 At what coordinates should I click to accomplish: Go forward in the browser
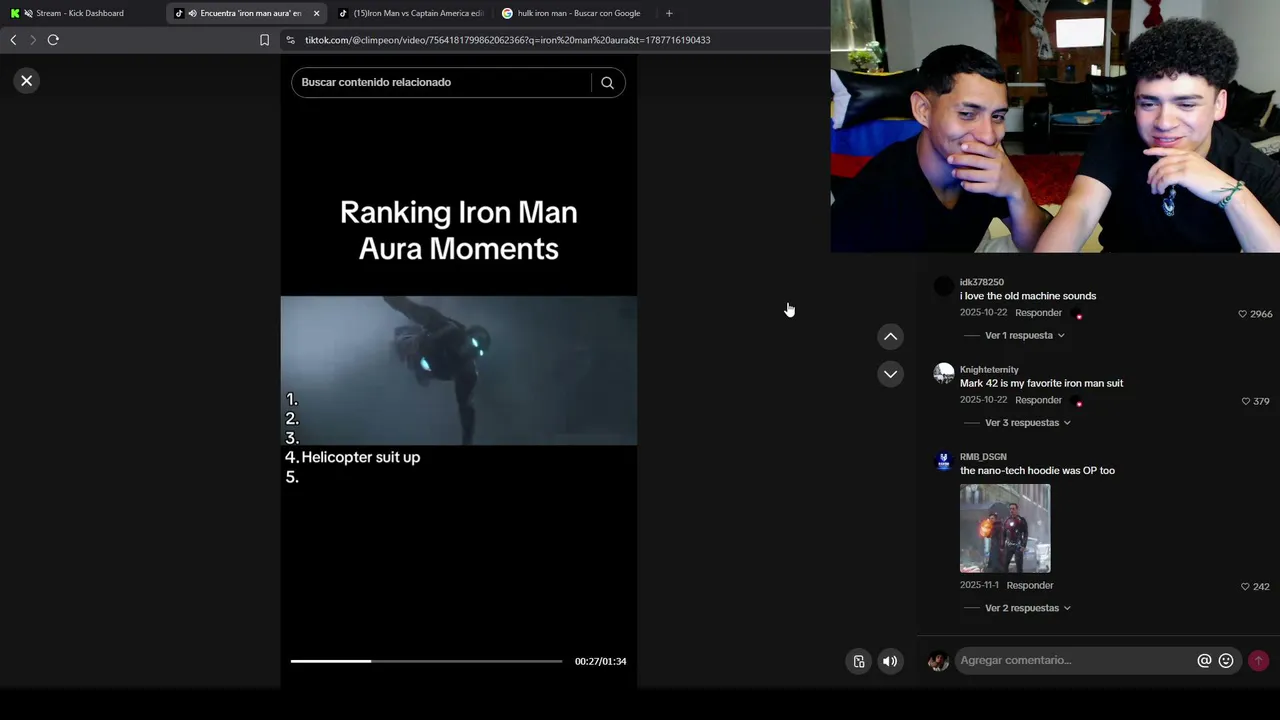click(x=32, y=40)
